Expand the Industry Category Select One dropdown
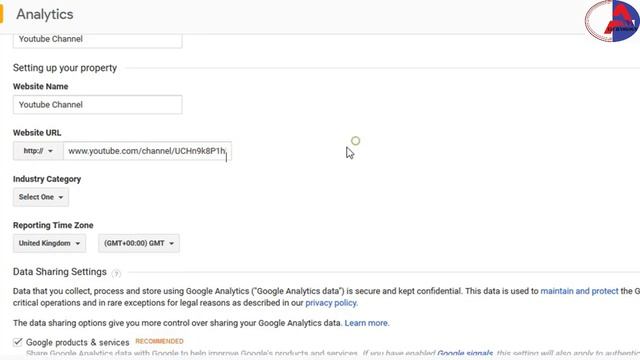640x360 pixels. click(x=41, y=197)
